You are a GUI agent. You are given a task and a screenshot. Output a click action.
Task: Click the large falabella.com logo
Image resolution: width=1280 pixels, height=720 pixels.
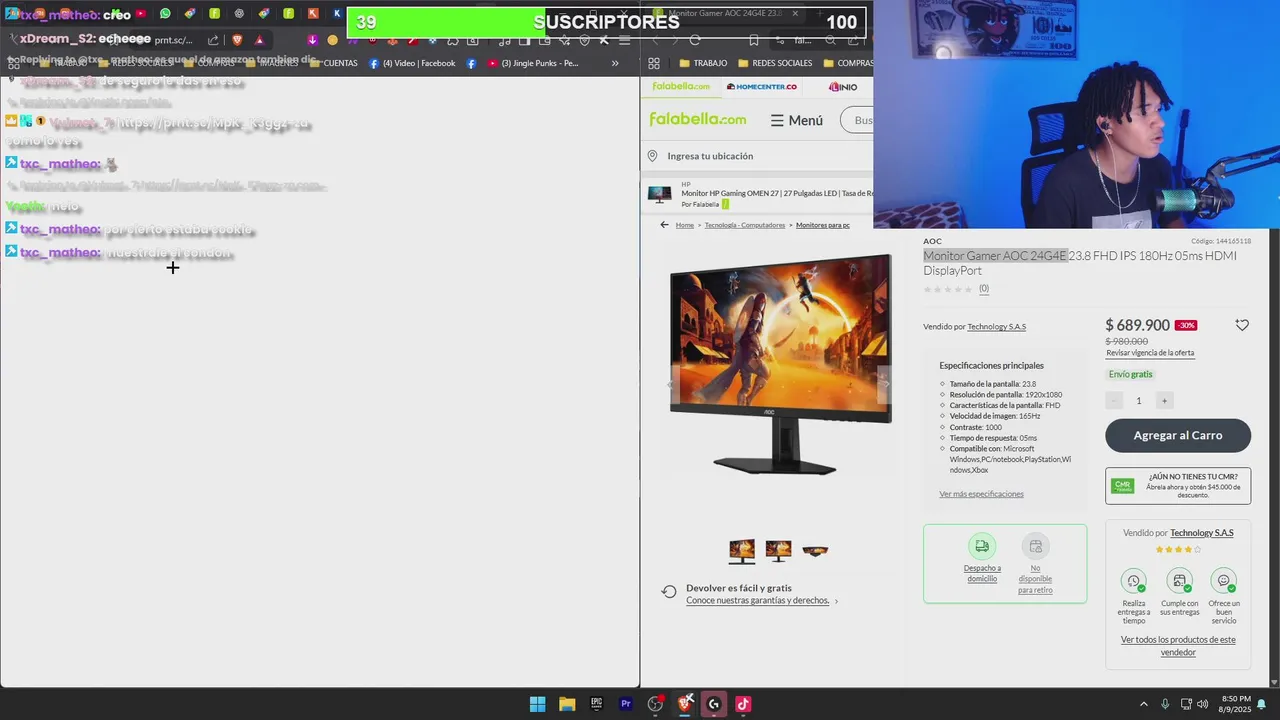tap(698, 120)
